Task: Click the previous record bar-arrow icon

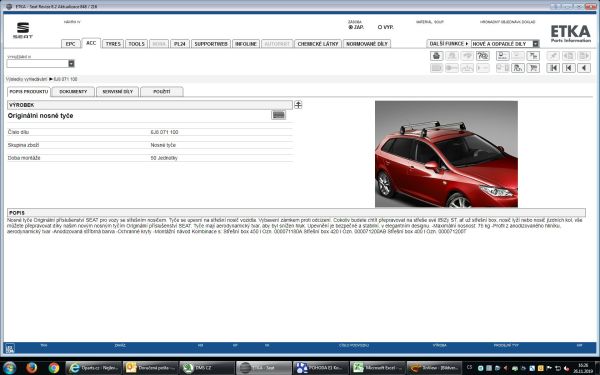Action: coord(569,68)
